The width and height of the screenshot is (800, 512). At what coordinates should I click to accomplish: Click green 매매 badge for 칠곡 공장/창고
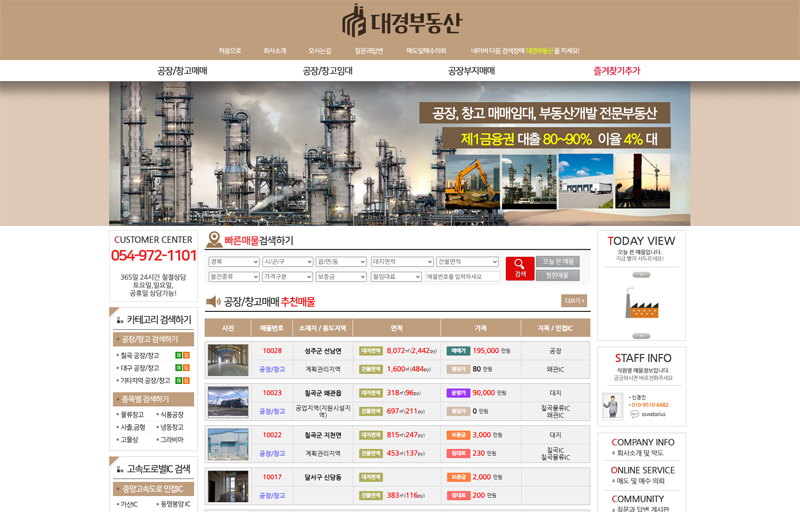pos(179,355)
